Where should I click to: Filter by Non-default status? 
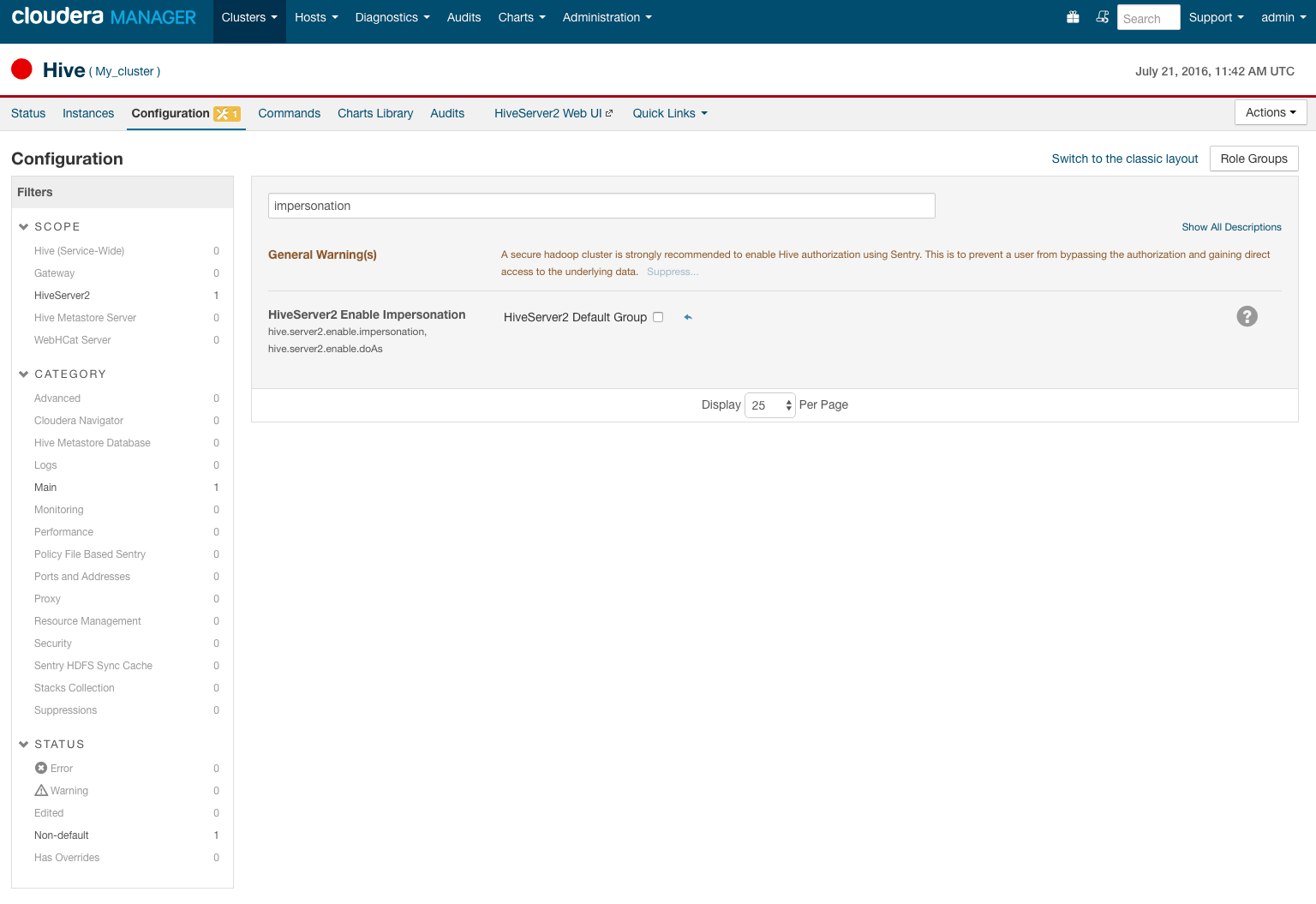tap(125, 835)
